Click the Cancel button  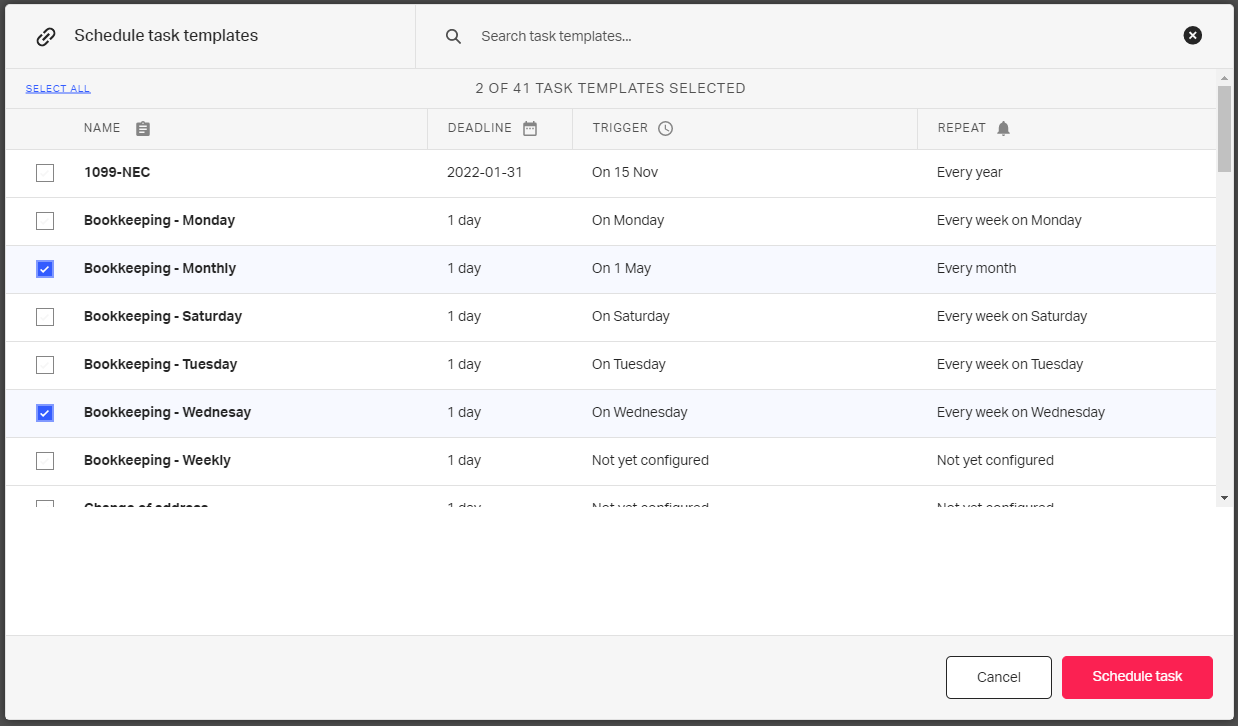click(999, 677)
